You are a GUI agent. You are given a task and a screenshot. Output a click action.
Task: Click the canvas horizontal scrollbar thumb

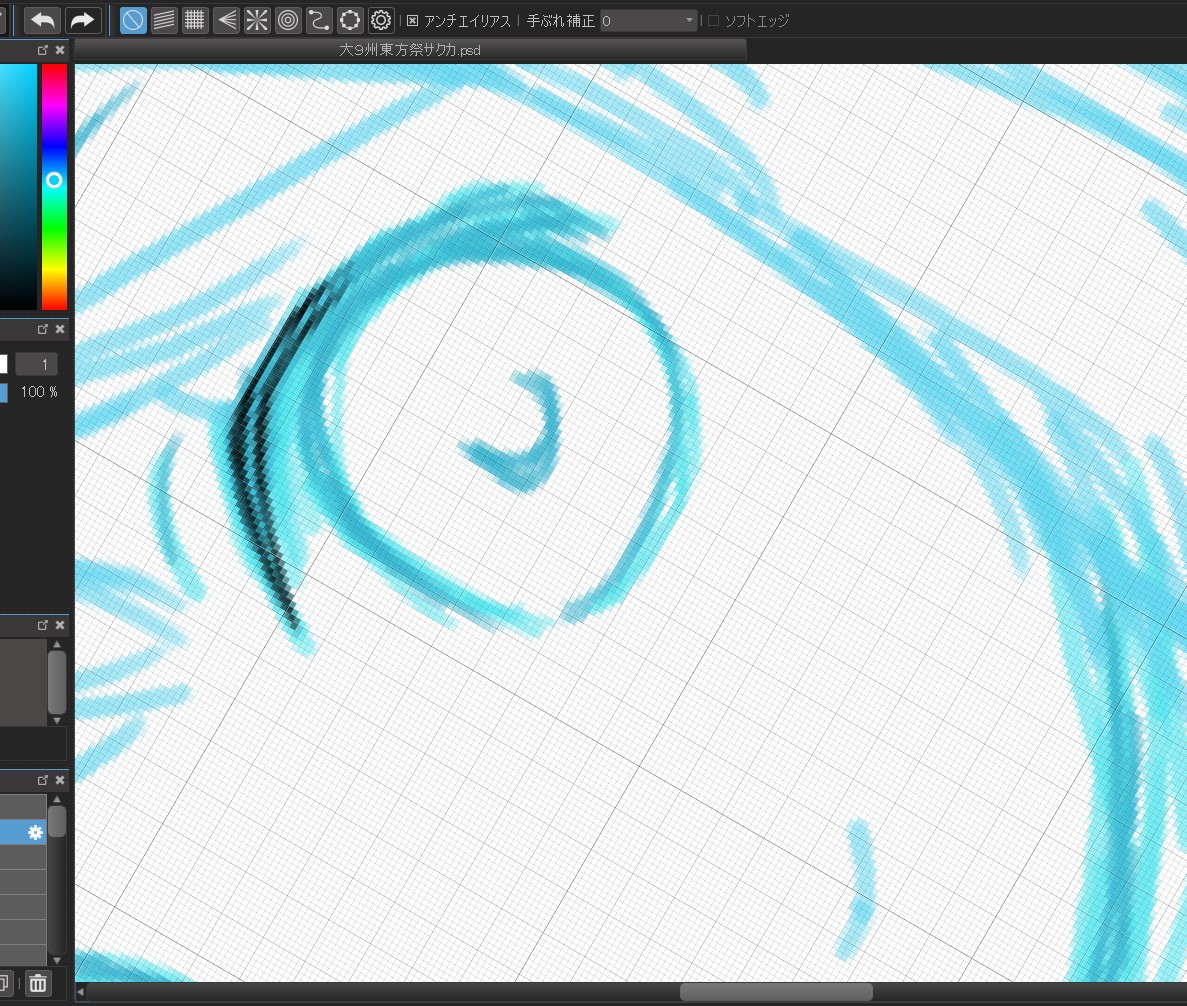776,992
